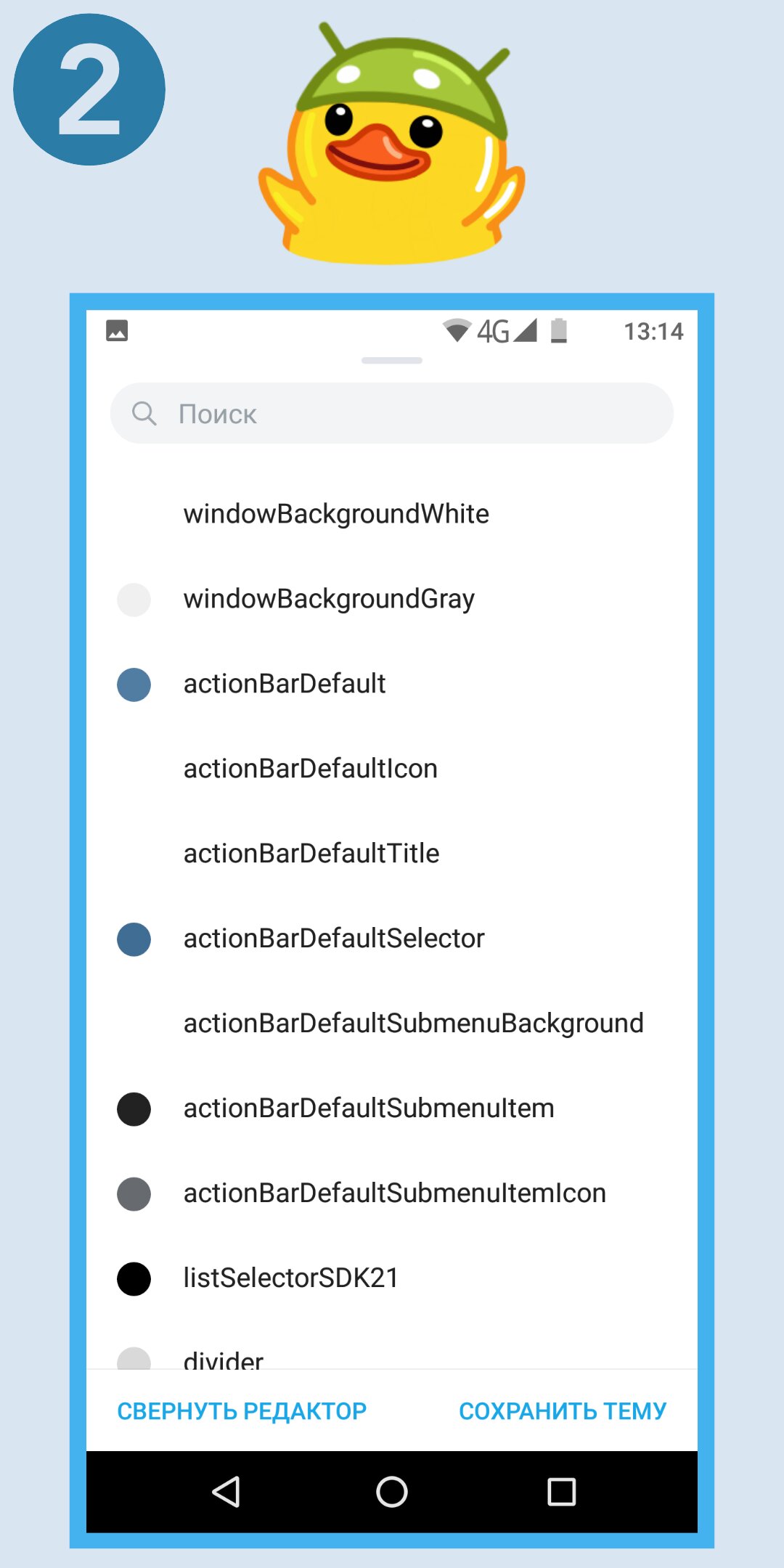Tap the Wi-Fi signal status icon
The width and height of the screenshot is (784, 1568).
click(457, 330)
